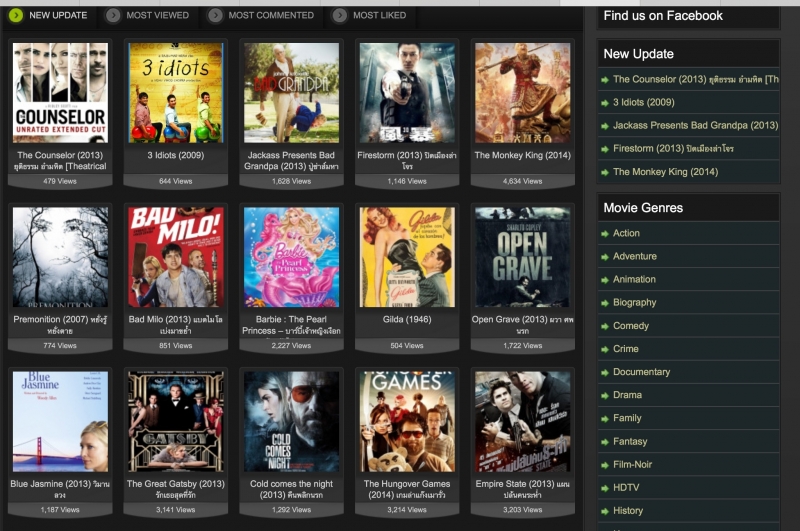Click the green arrow icon beside Drama
The height and width of the screenshot is (531, 800).
605,395
